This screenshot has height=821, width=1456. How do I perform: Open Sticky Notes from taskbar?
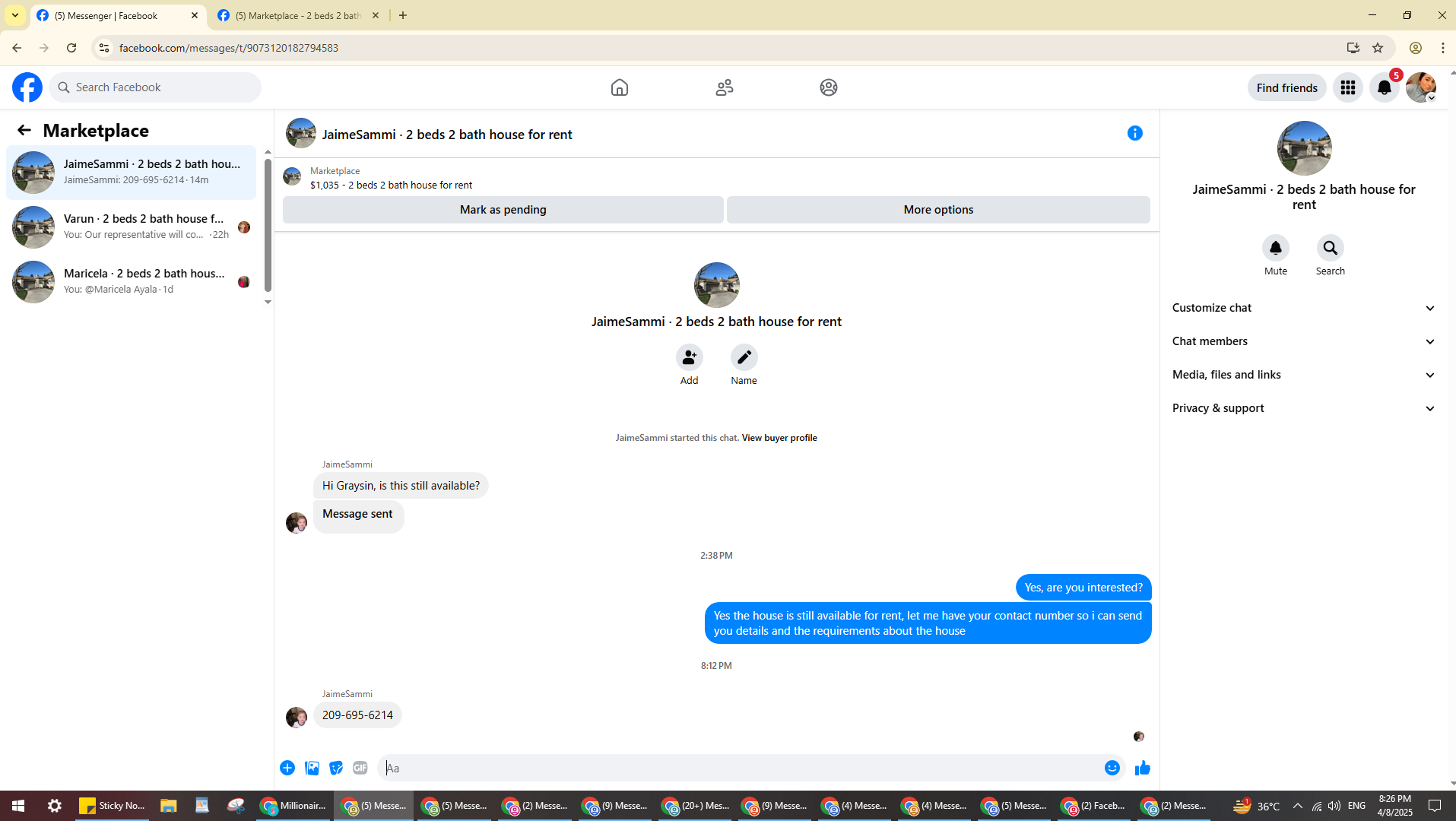[112, 806]
